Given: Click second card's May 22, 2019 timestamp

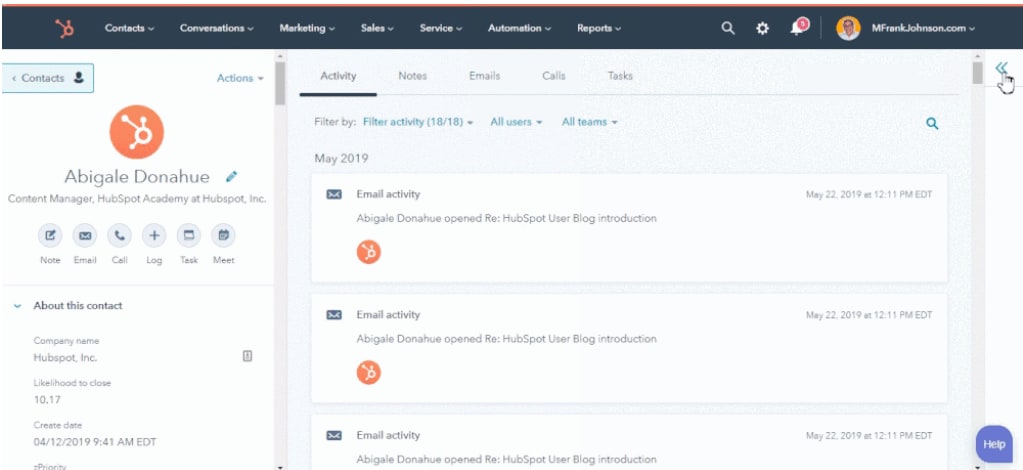Looking at the screenshot, I should click(x=869, y=315).
